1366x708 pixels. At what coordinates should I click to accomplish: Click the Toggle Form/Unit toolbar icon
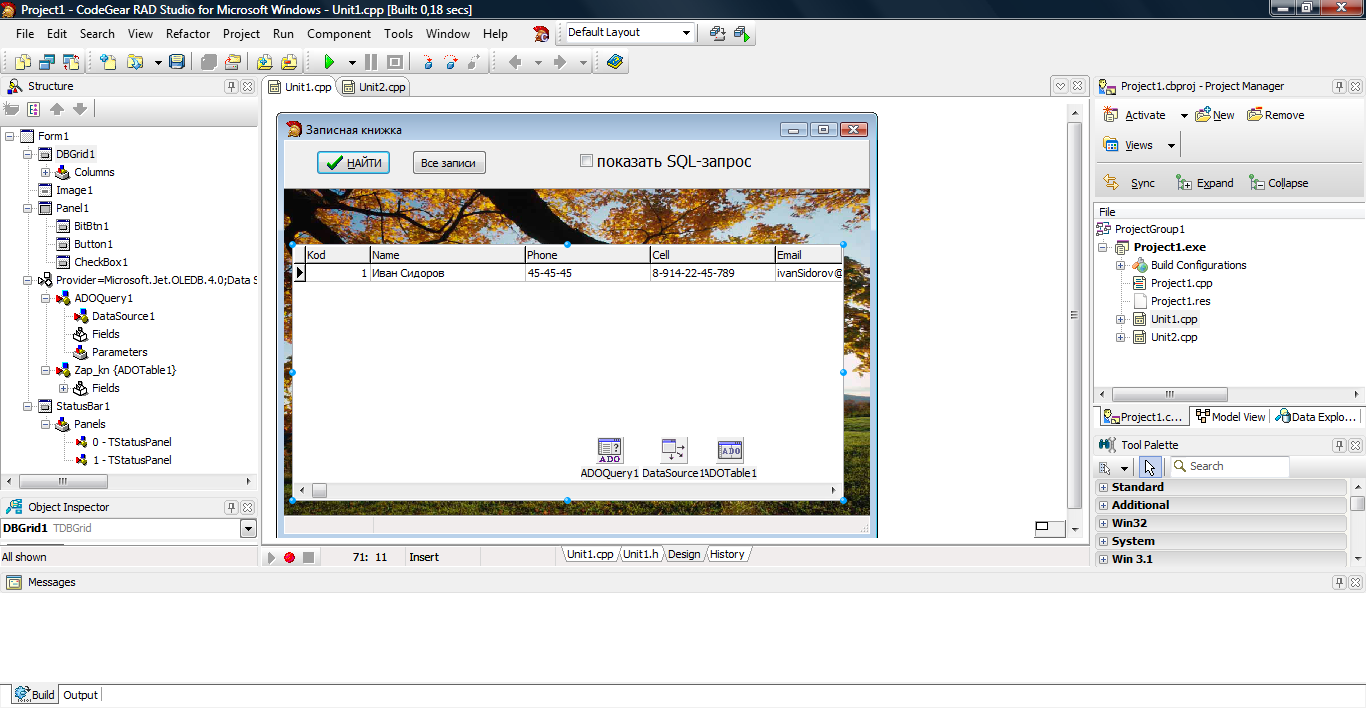(69, 62)
